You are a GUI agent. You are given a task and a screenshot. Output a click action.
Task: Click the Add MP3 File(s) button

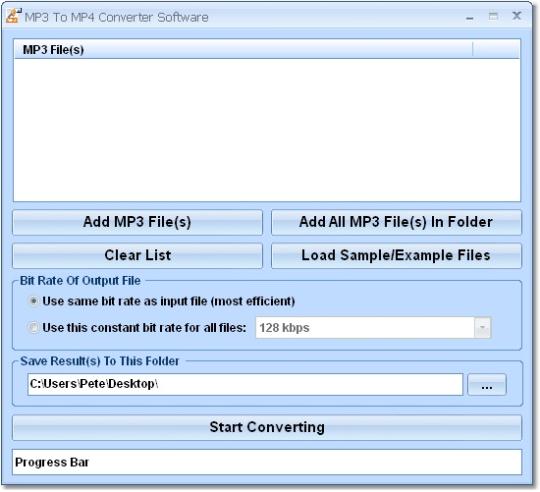click(137, 222)
